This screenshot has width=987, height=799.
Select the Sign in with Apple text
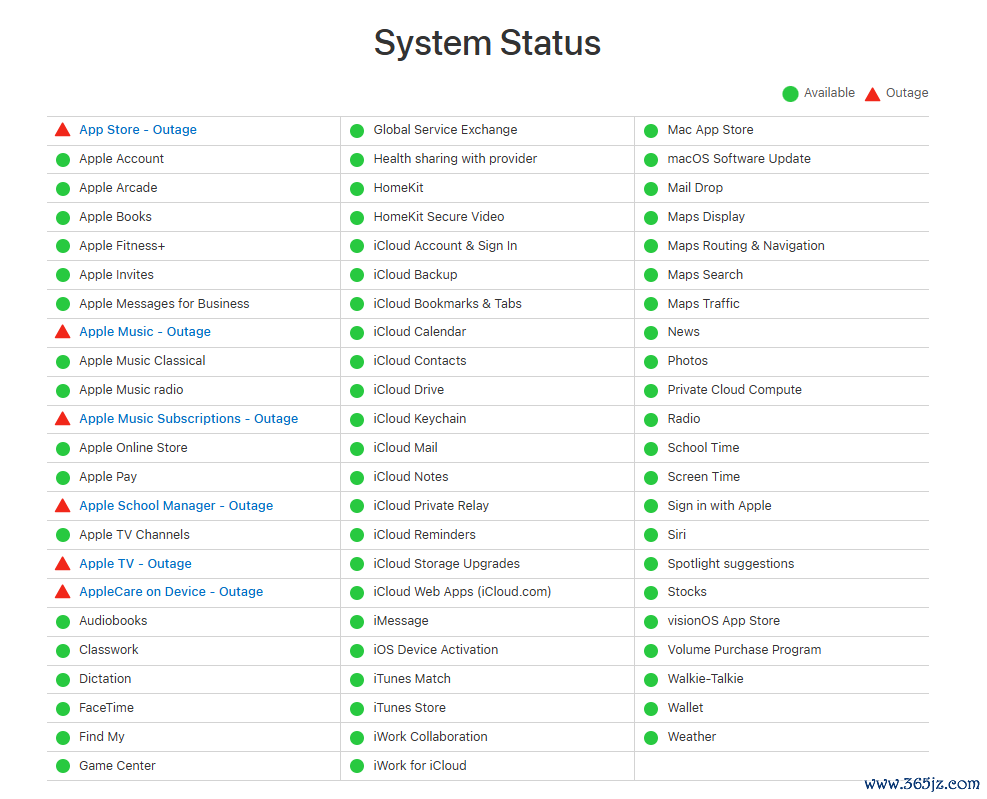(719, 506)
